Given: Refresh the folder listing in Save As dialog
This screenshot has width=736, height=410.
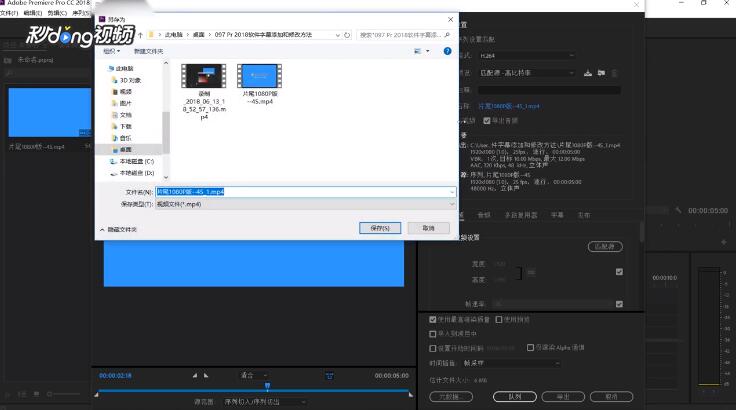Looking at the screenshot, I should click(347, 35).
